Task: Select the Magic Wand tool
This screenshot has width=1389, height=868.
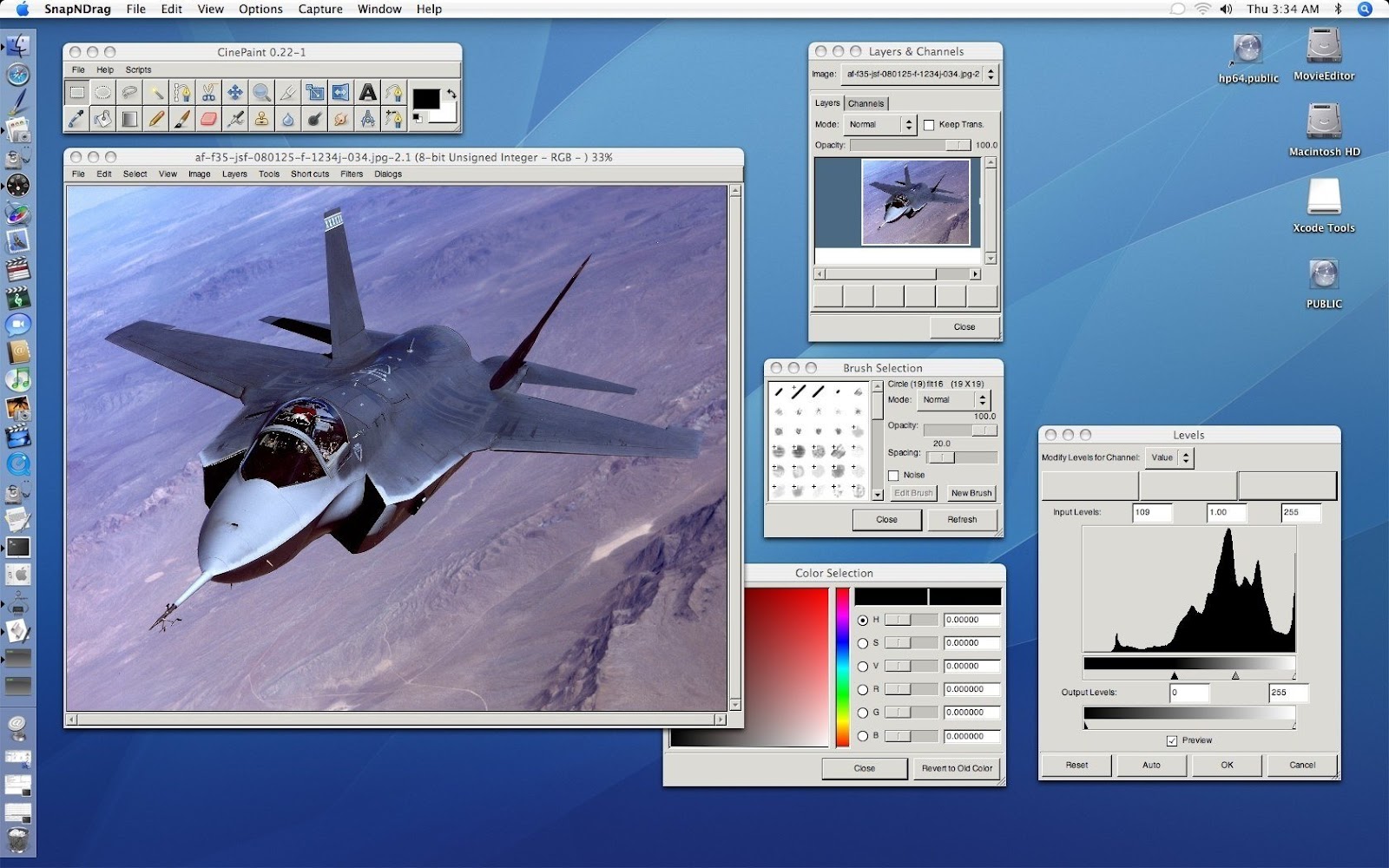Action: [156, 92]
